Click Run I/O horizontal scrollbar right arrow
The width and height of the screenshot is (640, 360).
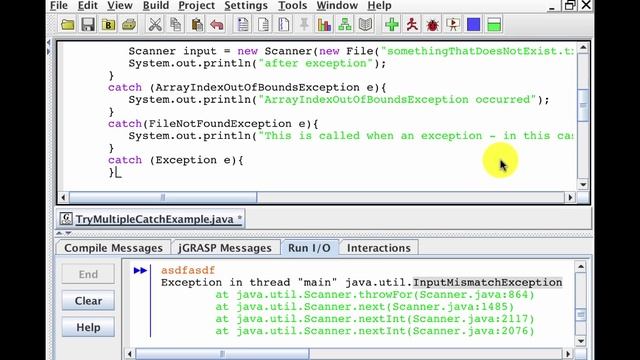(x=568, y=353)
